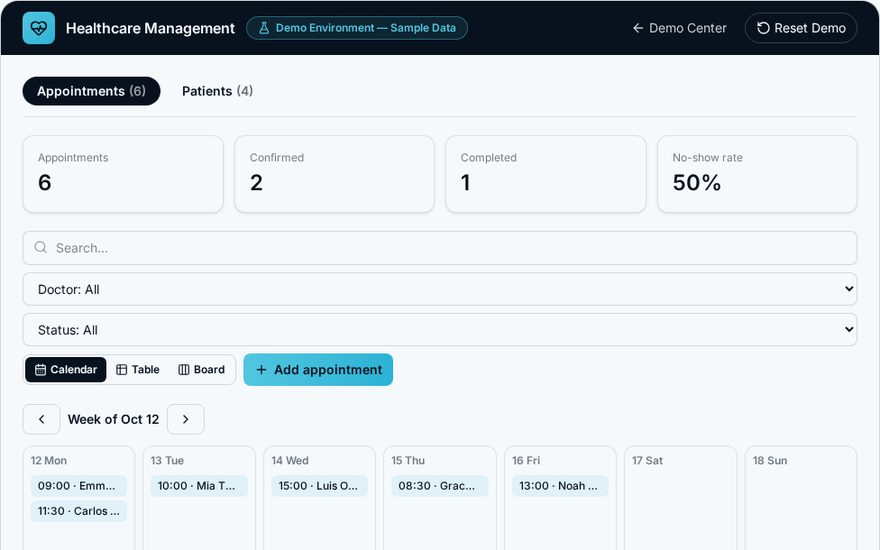880x550 pixels.
Task: Click the No-show rate card showing 50%
Action: click(x=757, y=174)
